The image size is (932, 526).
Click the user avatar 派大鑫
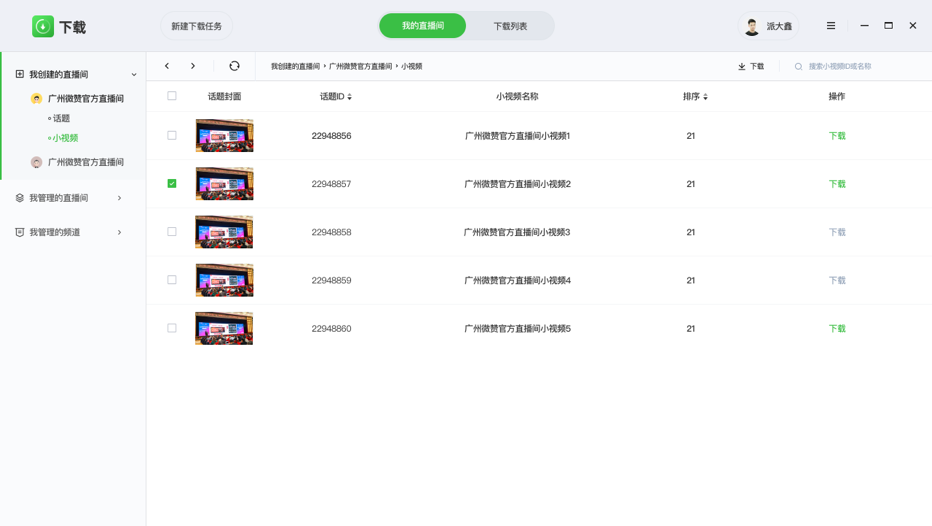click(x=752, y=27)
